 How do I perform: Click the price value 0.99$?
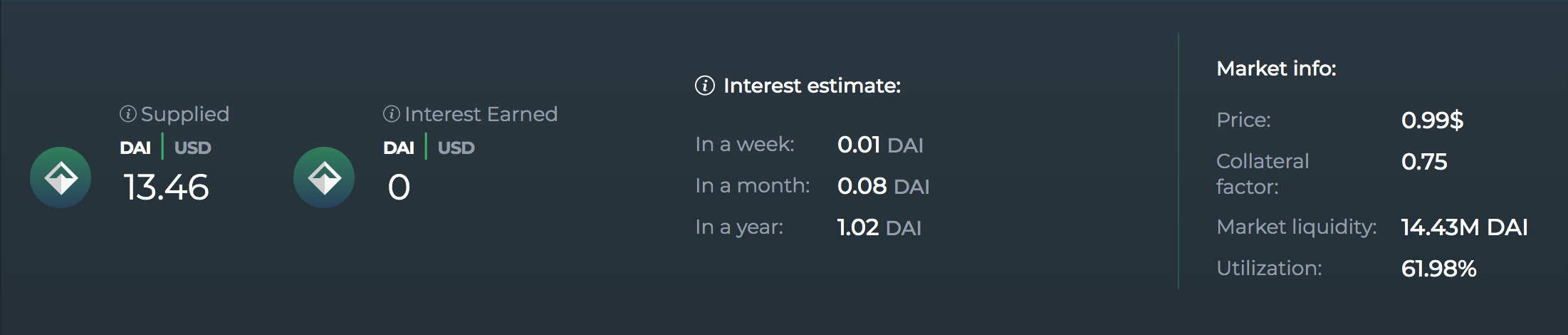(x=1432, y=120)
